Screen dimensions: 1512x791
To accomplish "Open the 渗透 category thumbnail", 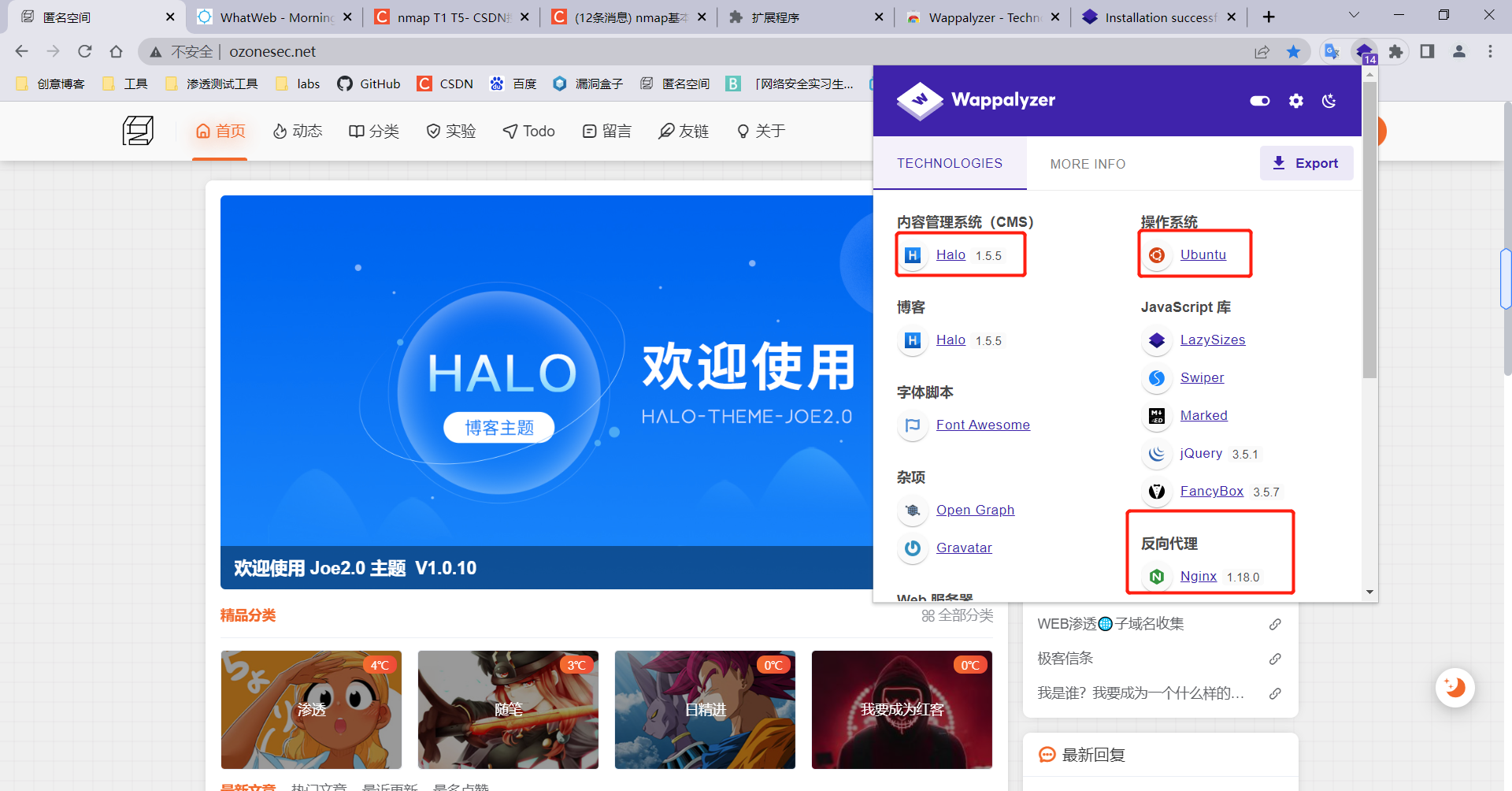I will pyautogui.click(x=311, y=709).
